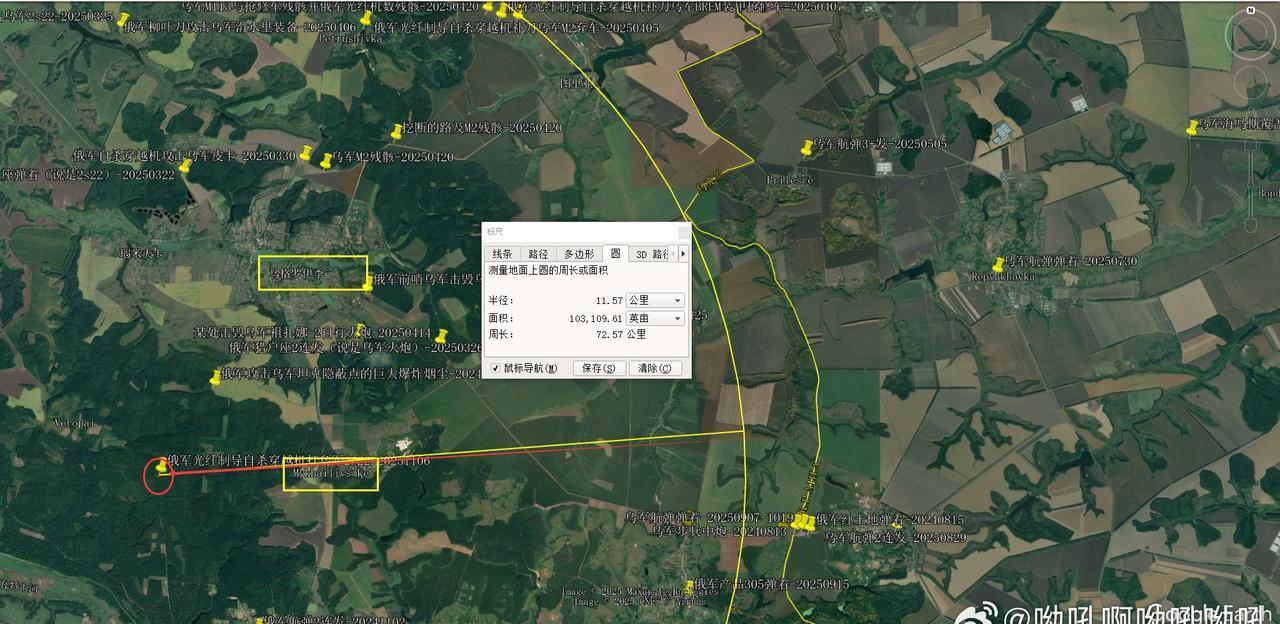Open the 英亩 area unit dropdown
This screenshot has height=624, width=1280.
(x=655, y=318)
